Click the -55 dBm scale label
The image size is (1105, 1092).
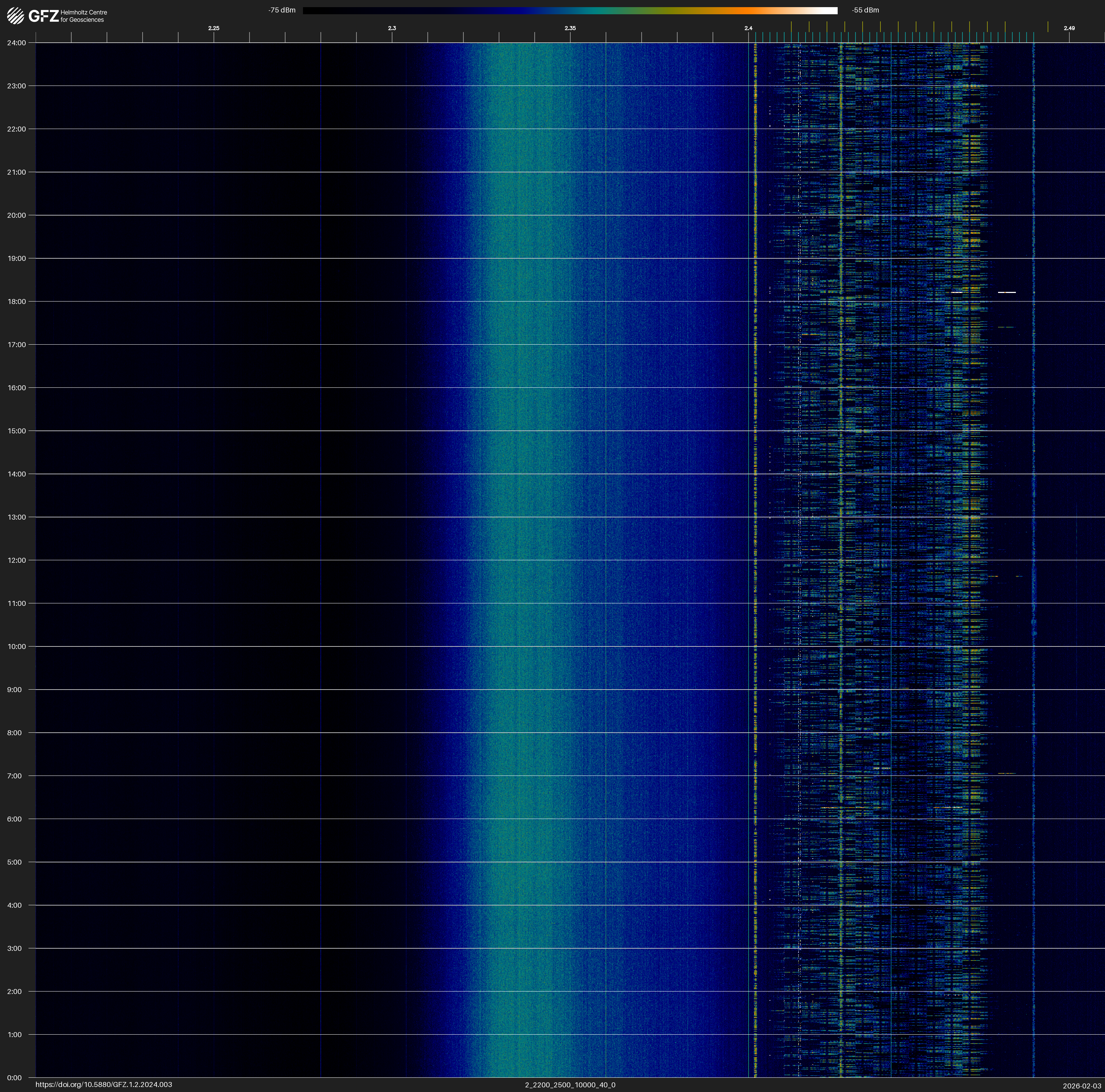(865, 10)
